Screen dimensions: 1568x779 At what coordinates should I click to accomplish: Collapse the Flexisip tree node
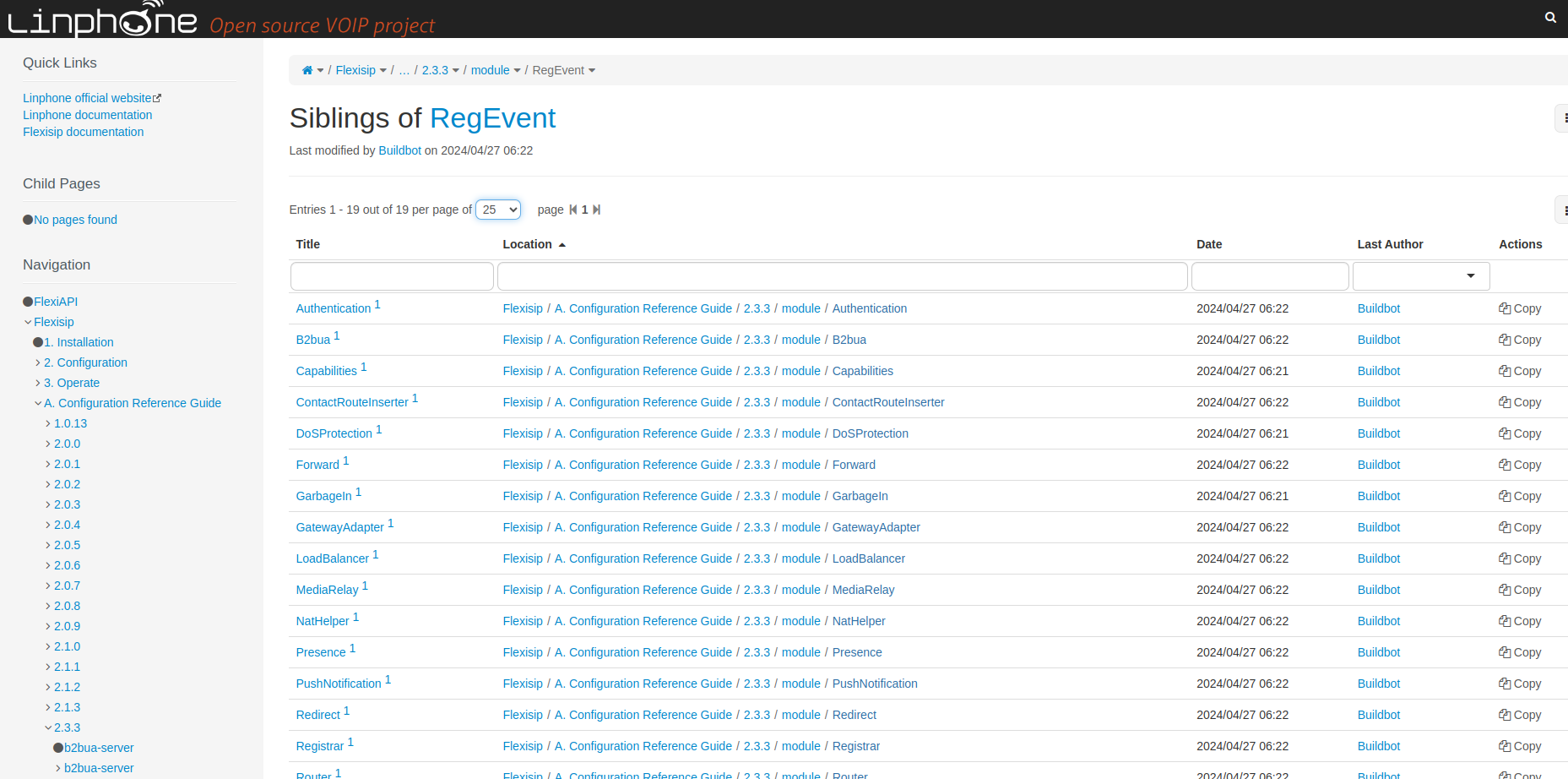click(28, 322)
